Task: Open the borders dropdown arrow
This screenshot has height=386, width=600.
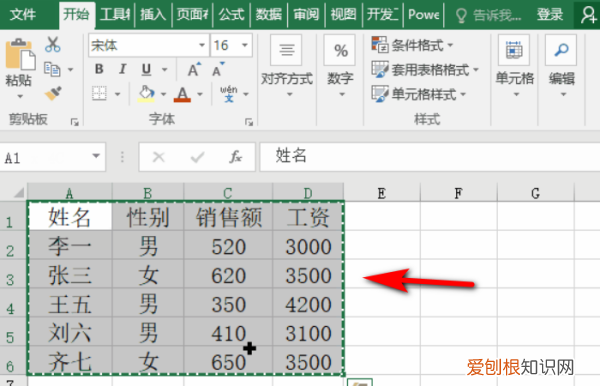Action: pyautogui.click(x=117, y=94)
